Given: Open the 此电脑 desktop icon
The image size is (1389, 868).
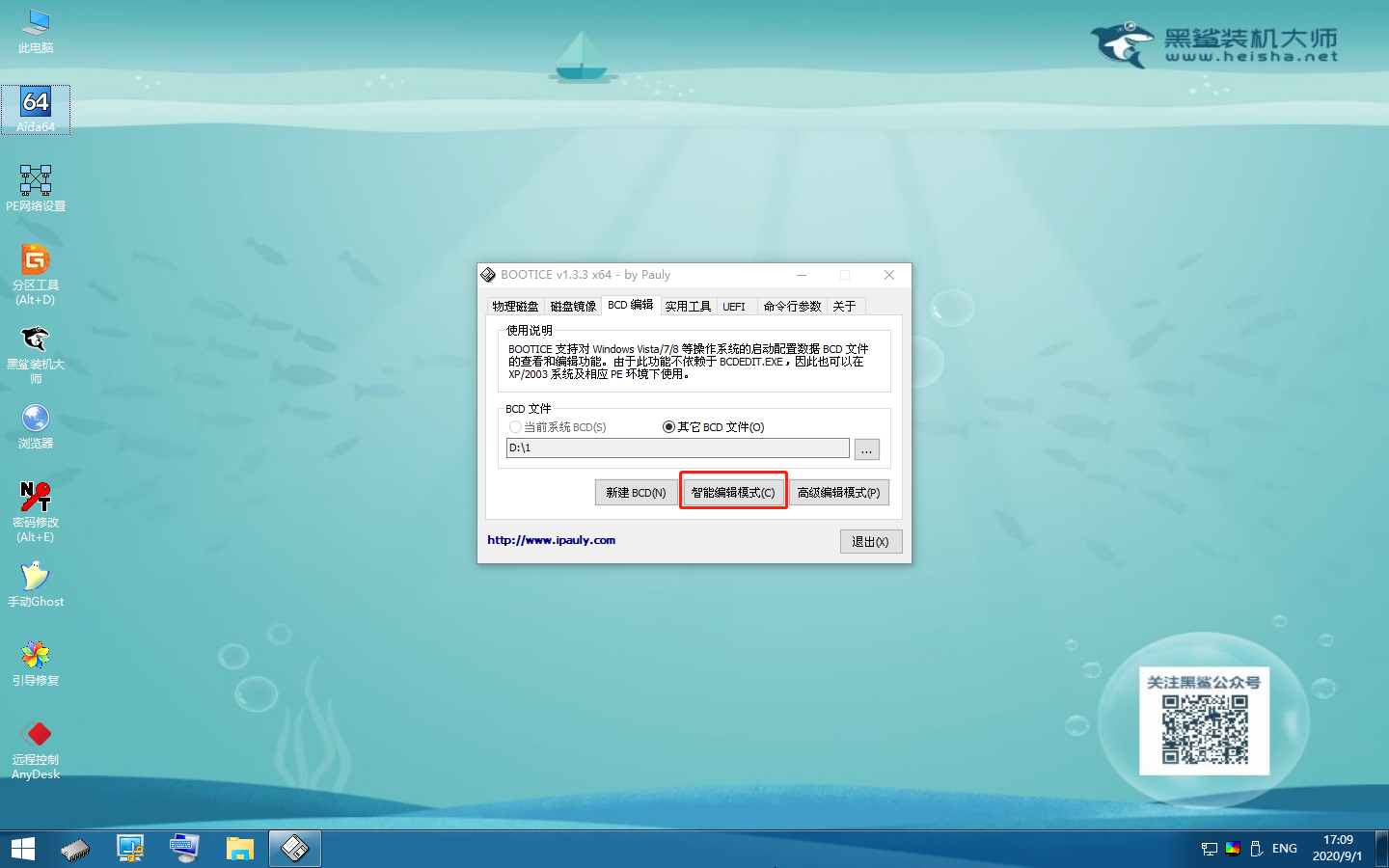Looking at the screenshot, I should tap(36, 31).
